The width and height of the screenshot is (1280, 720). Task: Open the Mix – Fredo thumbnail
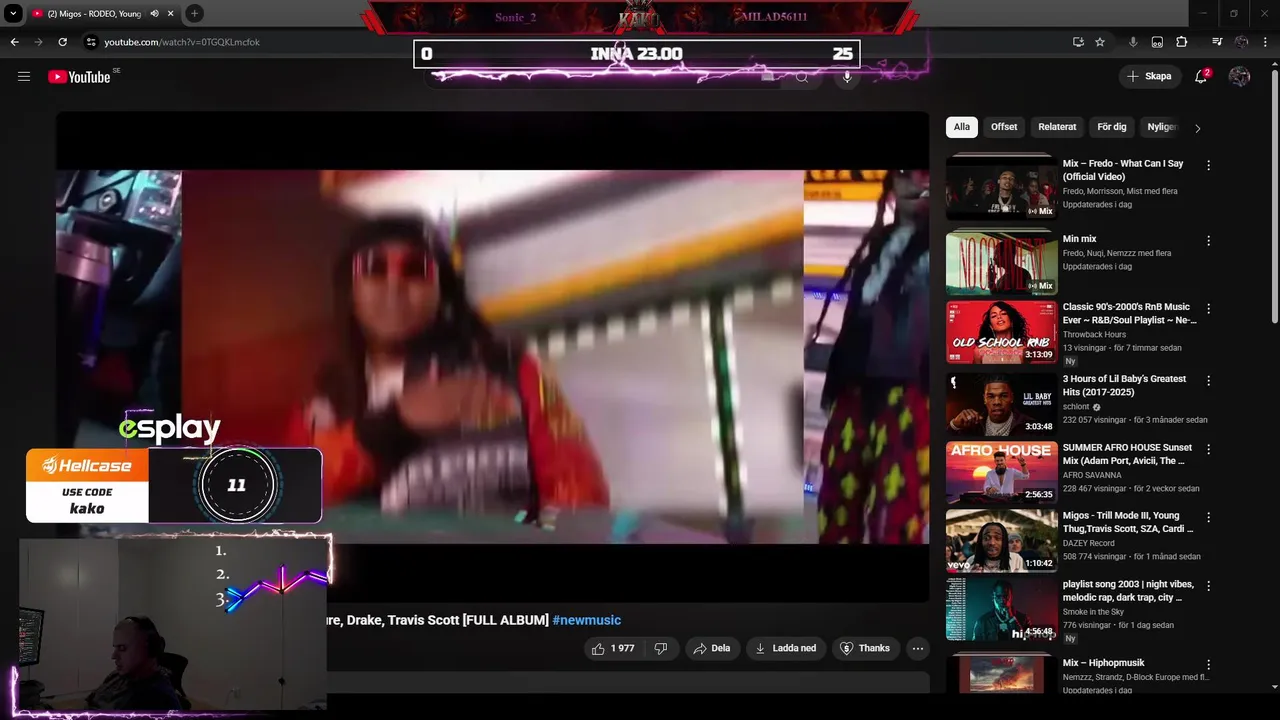click(1001, 187)
